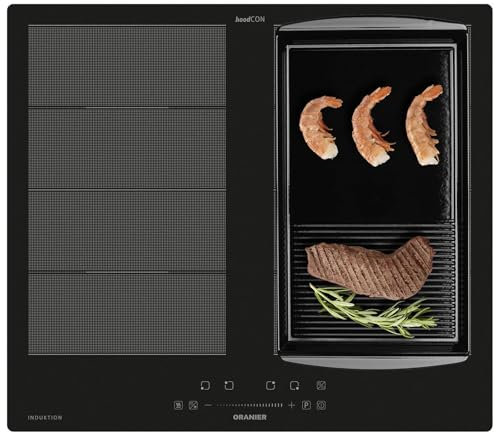Click the bottom left cooking zone
The image size is (496, 432).
[x=127, y=314]
